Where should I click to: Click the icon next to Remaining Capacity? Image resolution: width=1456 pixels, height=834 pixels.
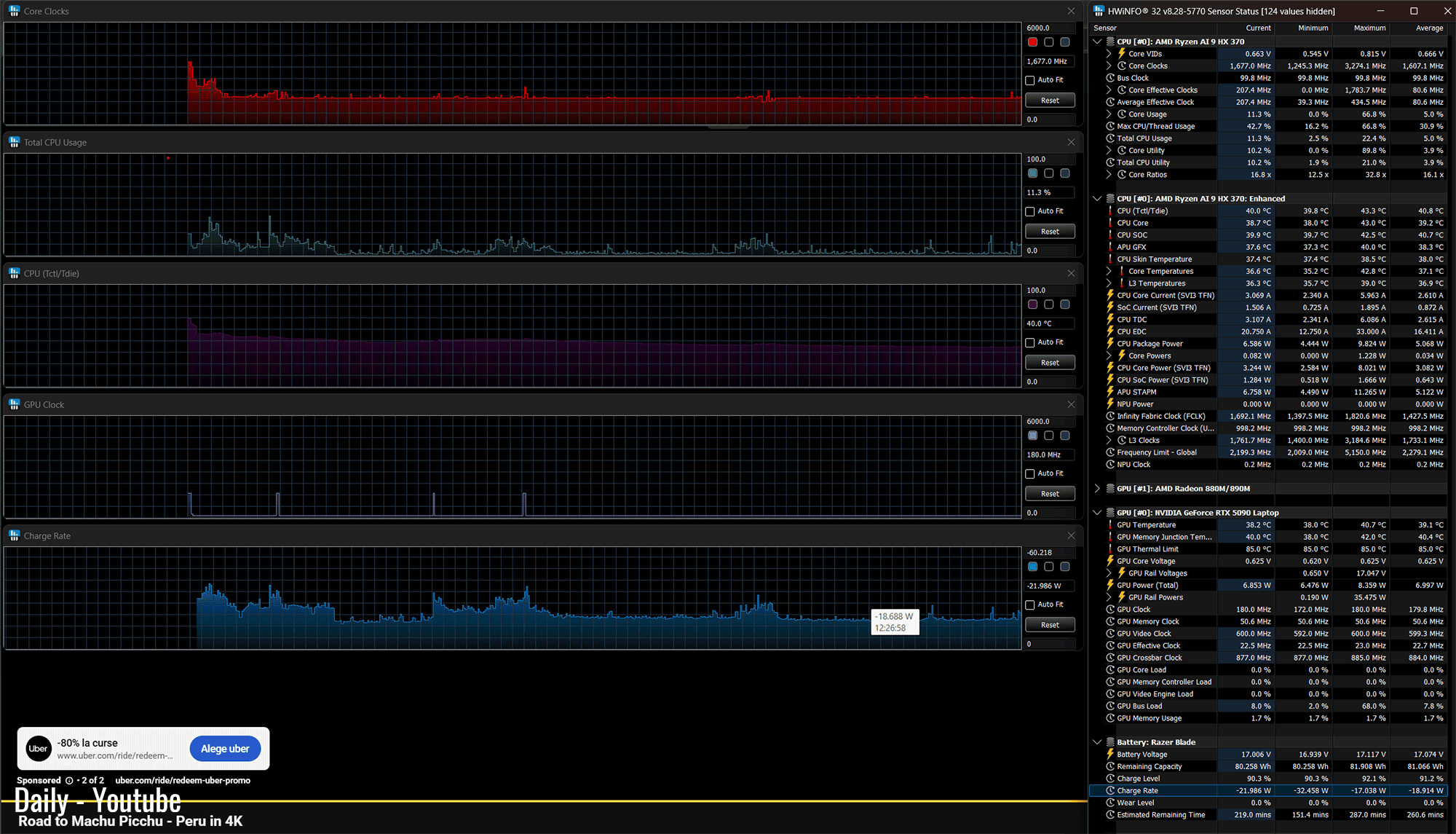click(x=1110, y=767)
